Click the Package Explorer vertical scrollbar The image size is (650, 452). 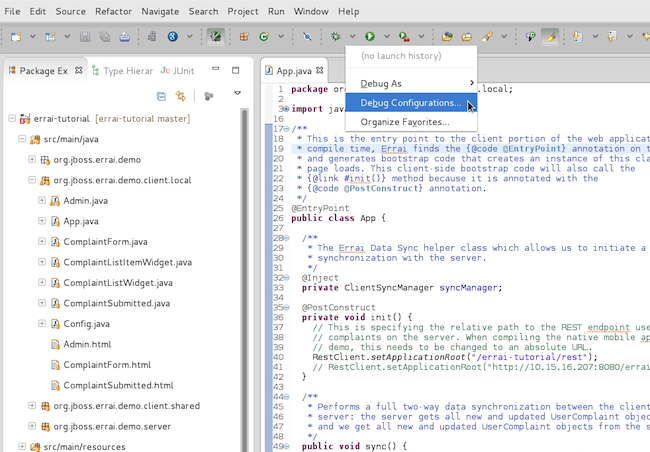click(x=245, y=280)
